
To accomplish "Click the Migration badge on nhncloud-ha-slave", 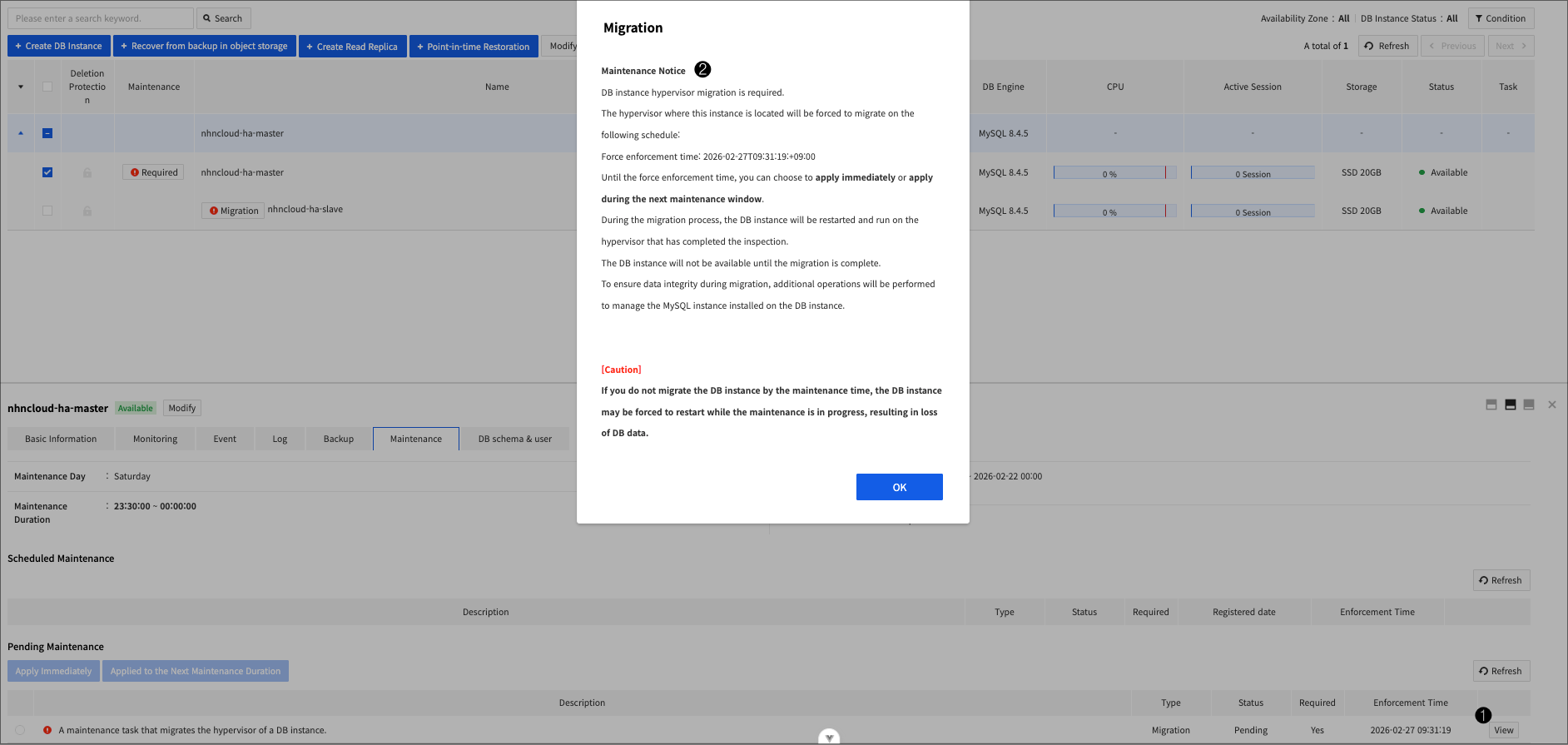I will pos(233,211).
